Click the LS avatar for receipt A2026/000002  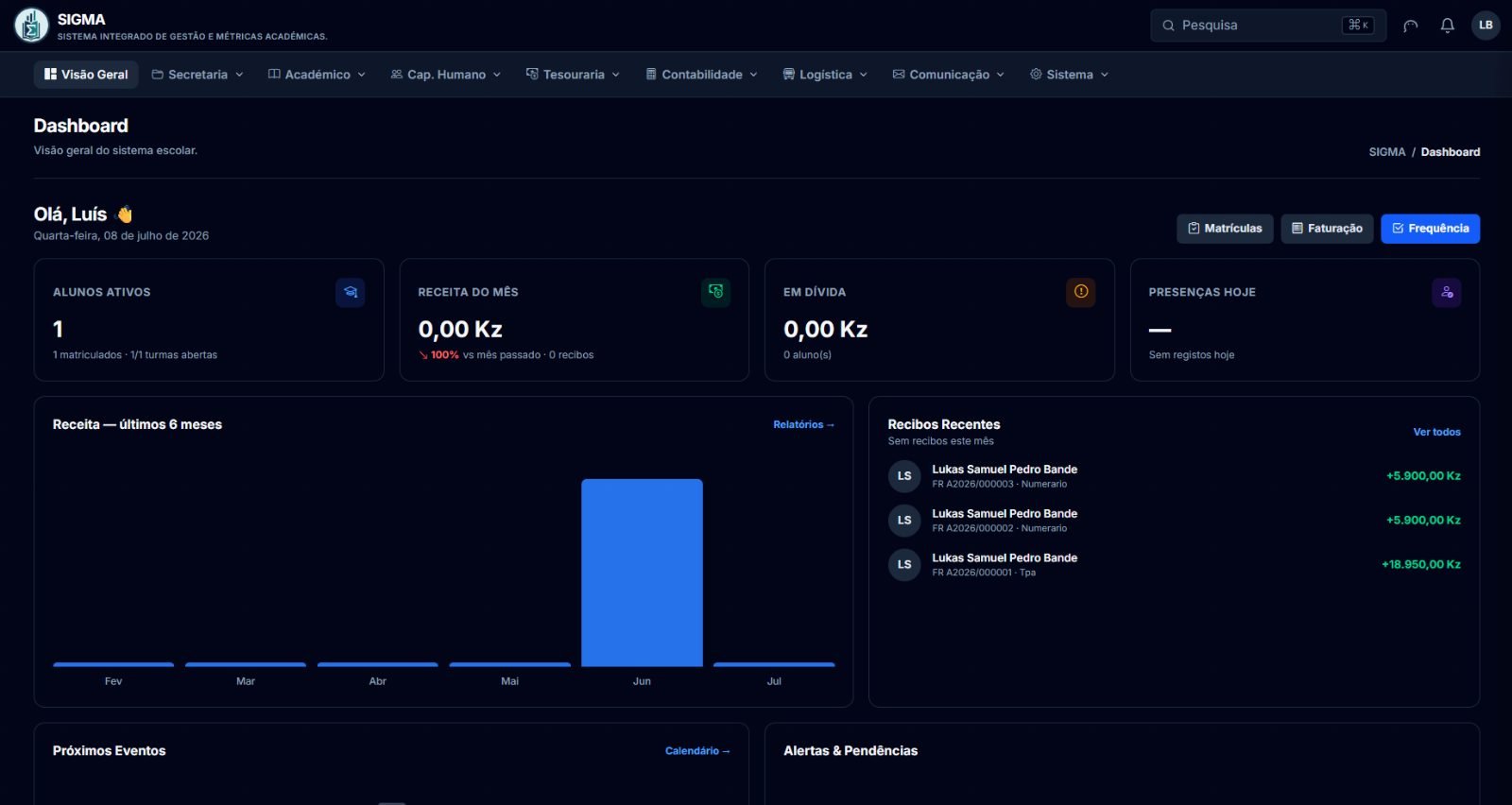pos(904,521)
